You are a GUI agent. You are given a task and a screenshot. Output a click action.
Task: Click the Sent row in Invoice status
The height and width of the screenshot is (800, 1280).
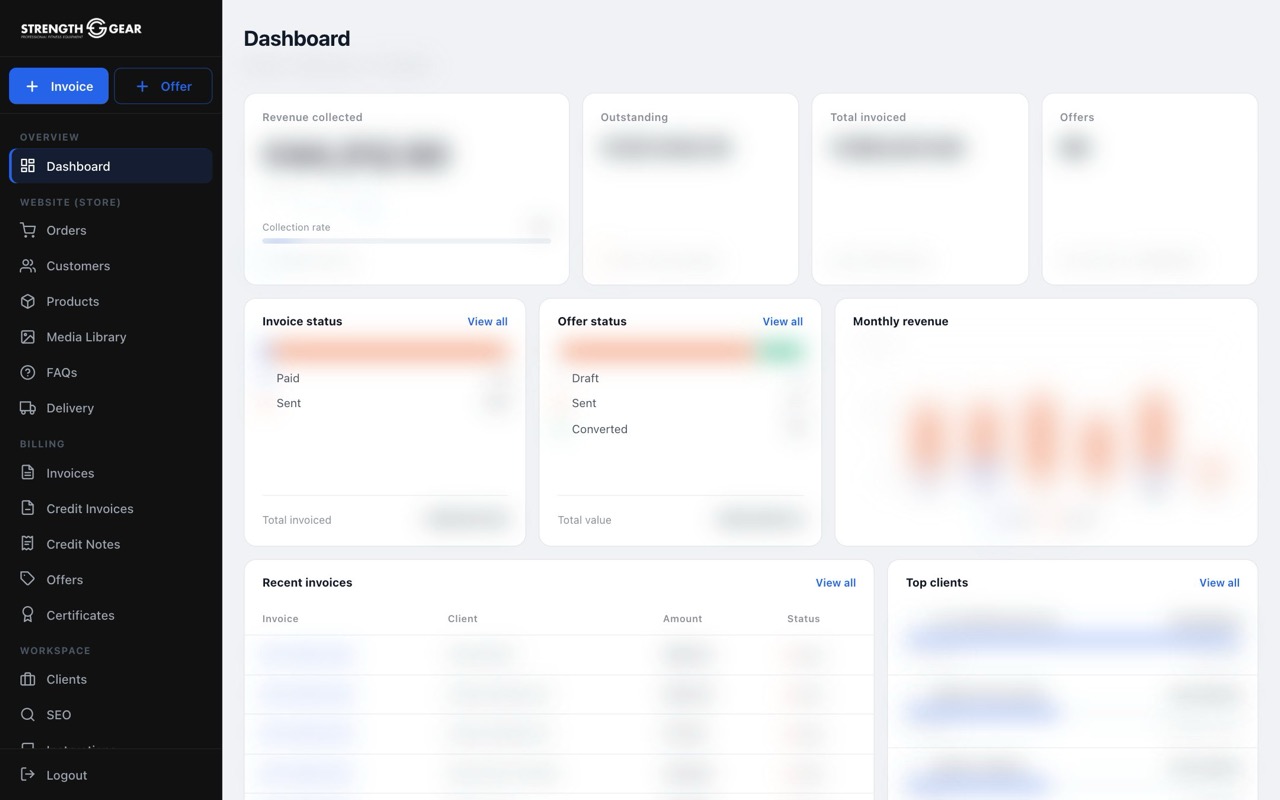point(385,403)
